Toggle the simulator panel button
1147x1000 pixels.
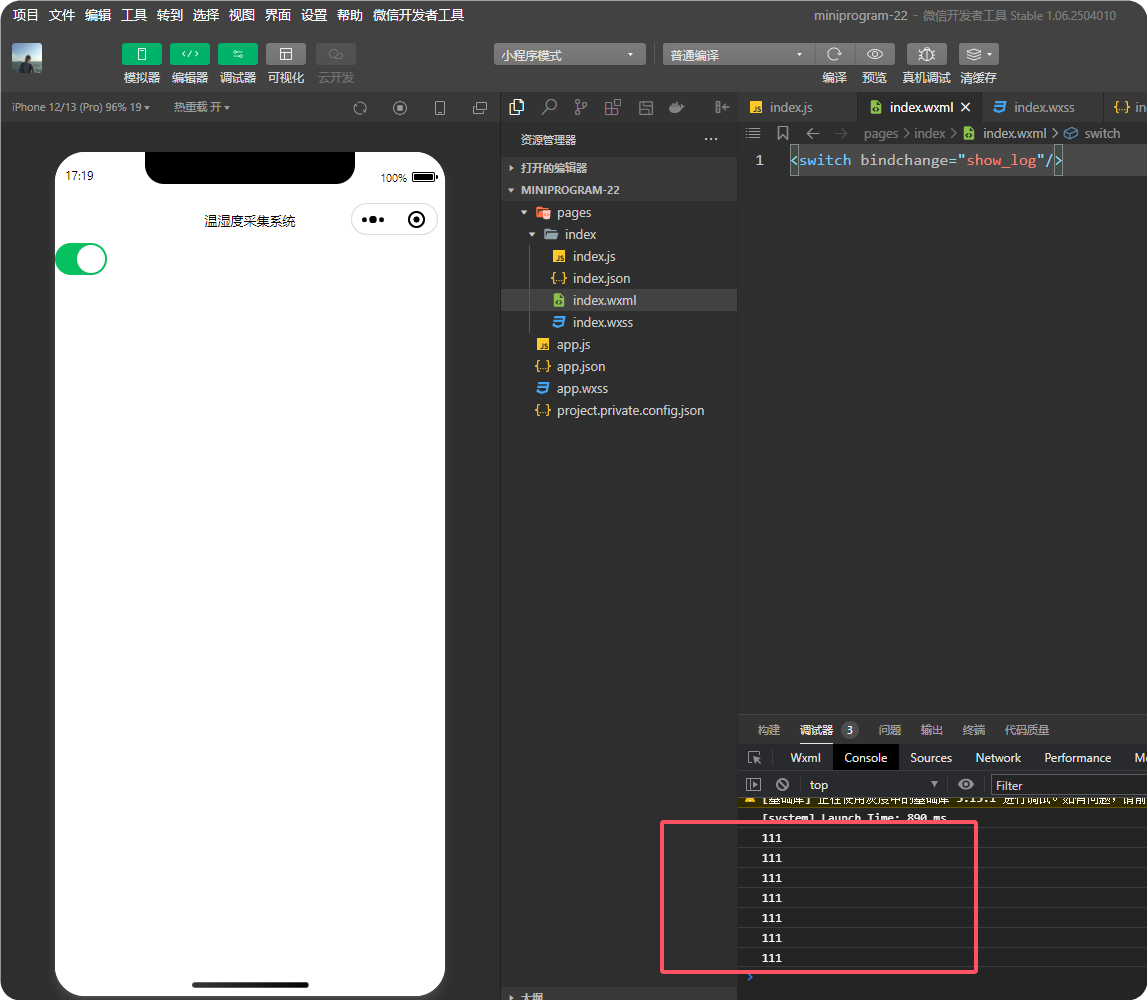(141, 54)
